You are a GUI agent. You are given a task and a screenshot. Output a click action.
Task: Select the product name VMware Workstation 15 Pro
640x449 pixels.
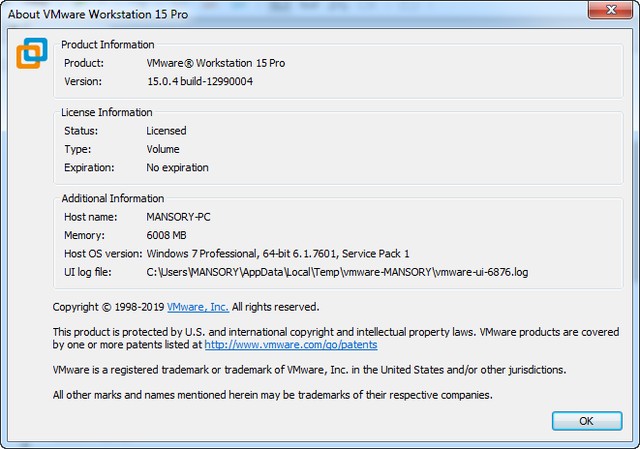pos(215,63)
